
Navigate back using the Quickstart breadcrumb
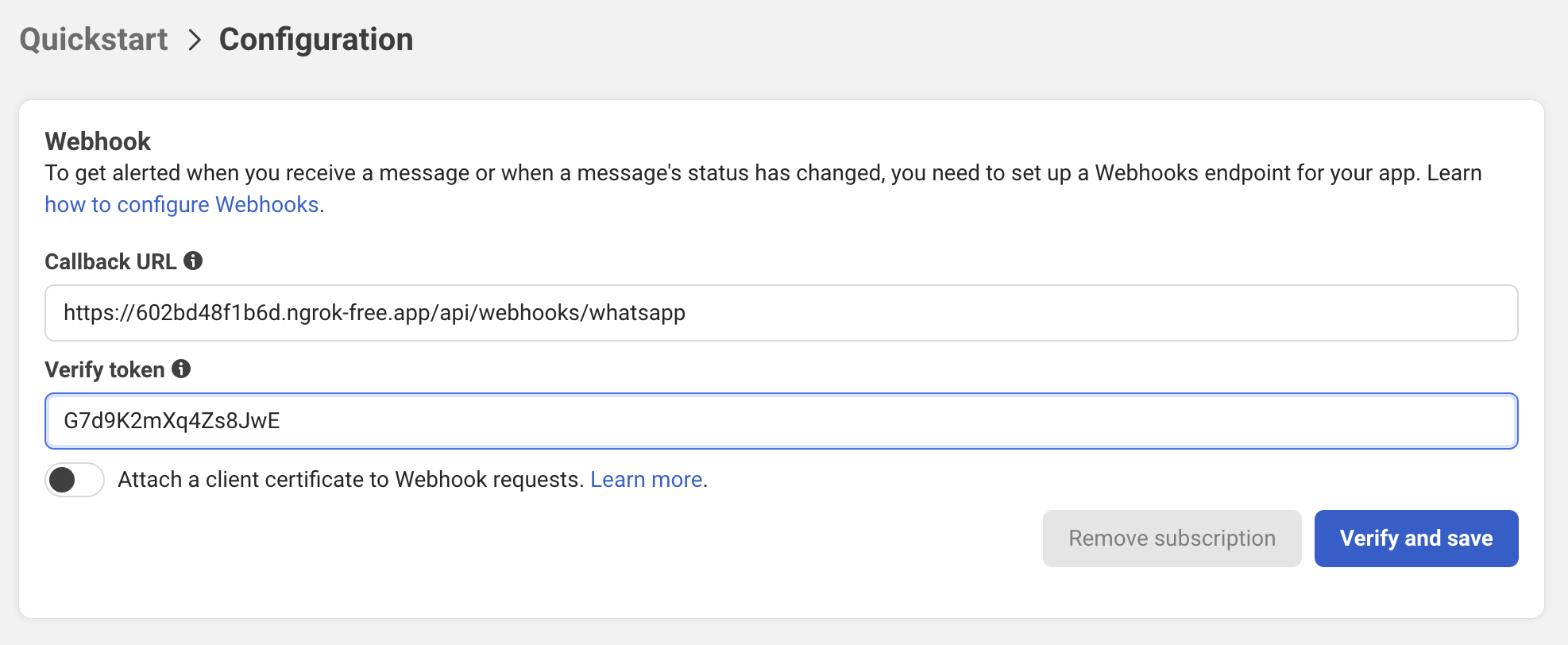click(94, 38)
